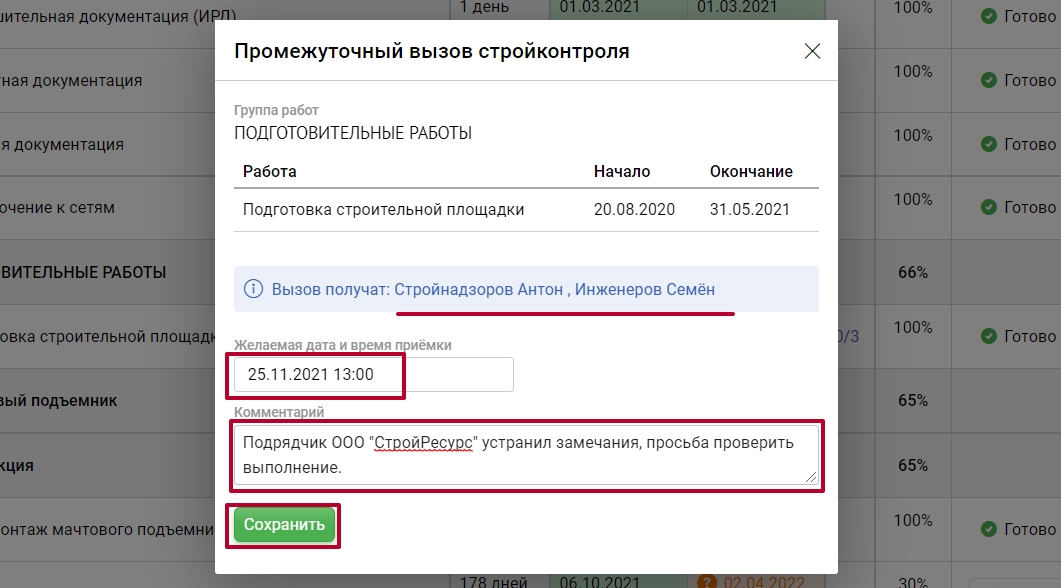Click the Желаемая дата и время приёмки field
Image resolution: width=1061 pixels, height=588 pixels.
(373, 375)
